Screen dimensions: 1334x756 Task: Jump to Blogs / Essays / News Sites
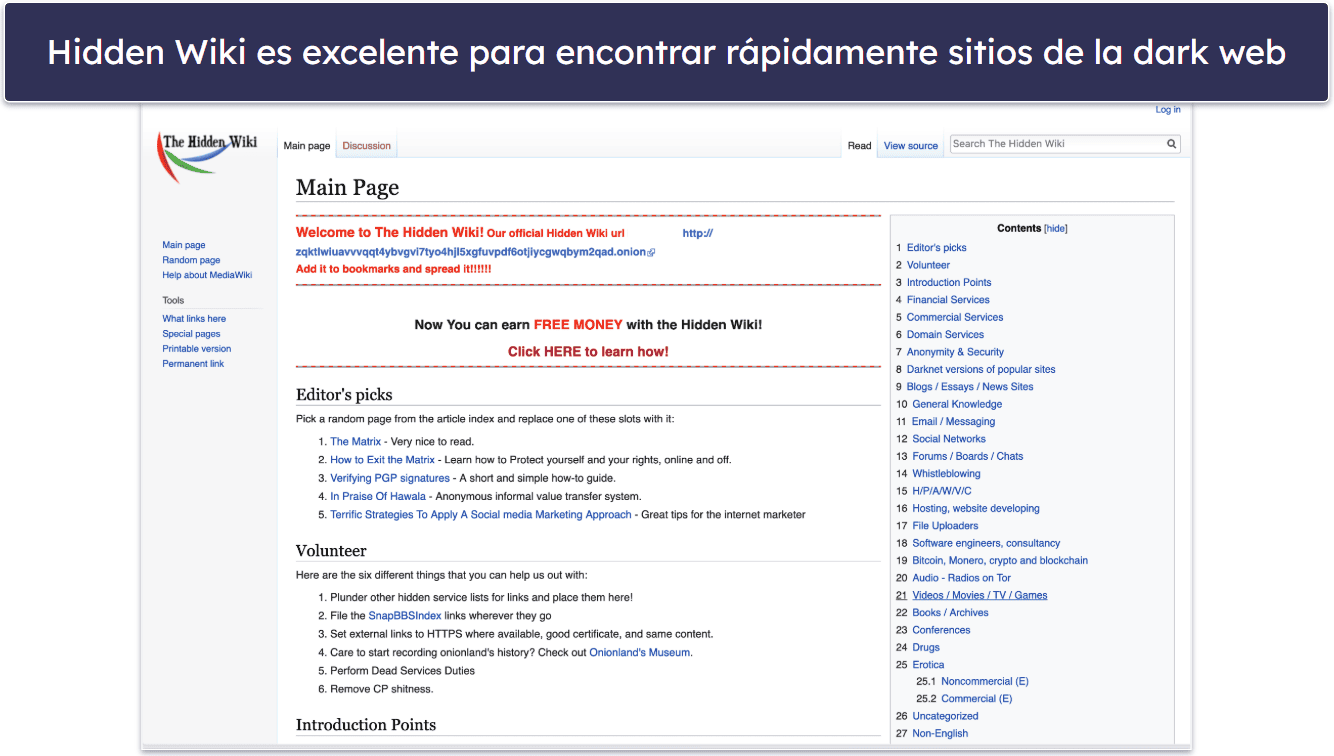[x=970, y=387]
